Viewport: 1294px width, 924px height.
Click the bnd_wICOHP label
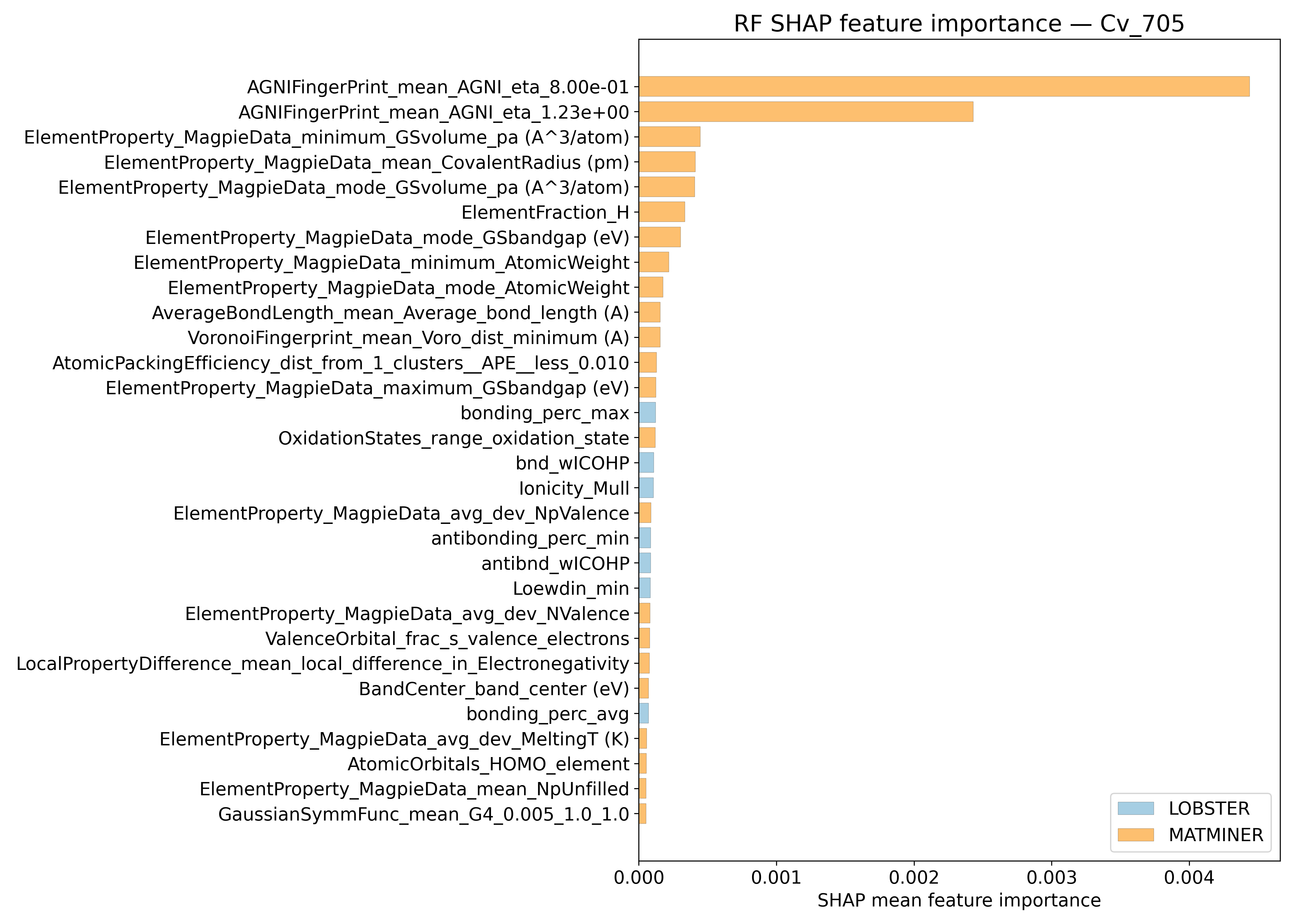[x=572, y=463]
